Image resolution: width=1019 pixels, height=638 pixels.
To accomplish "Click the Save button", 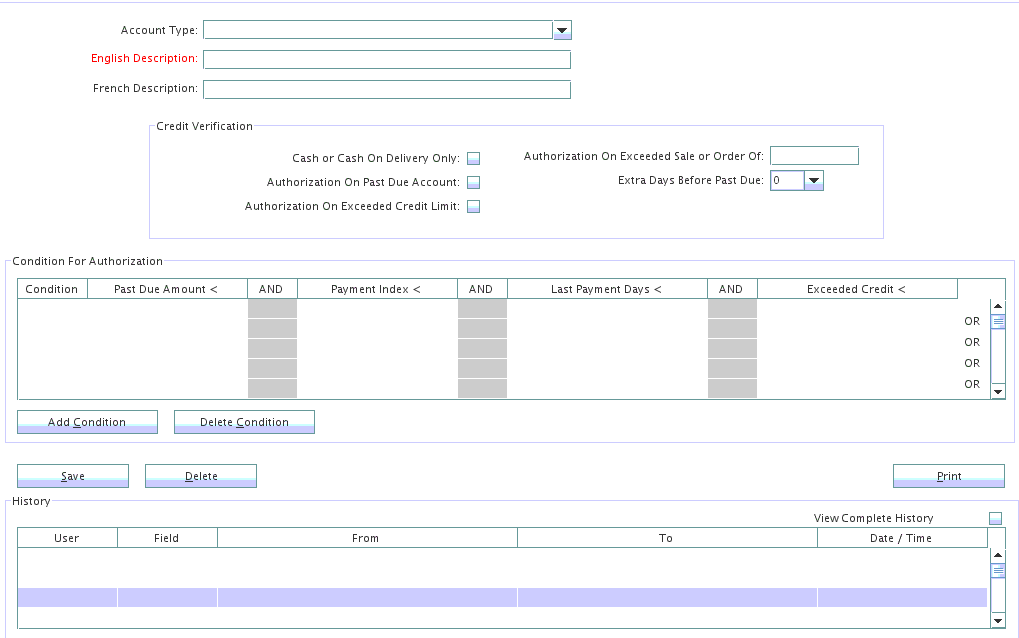I will tap(73, 476).
